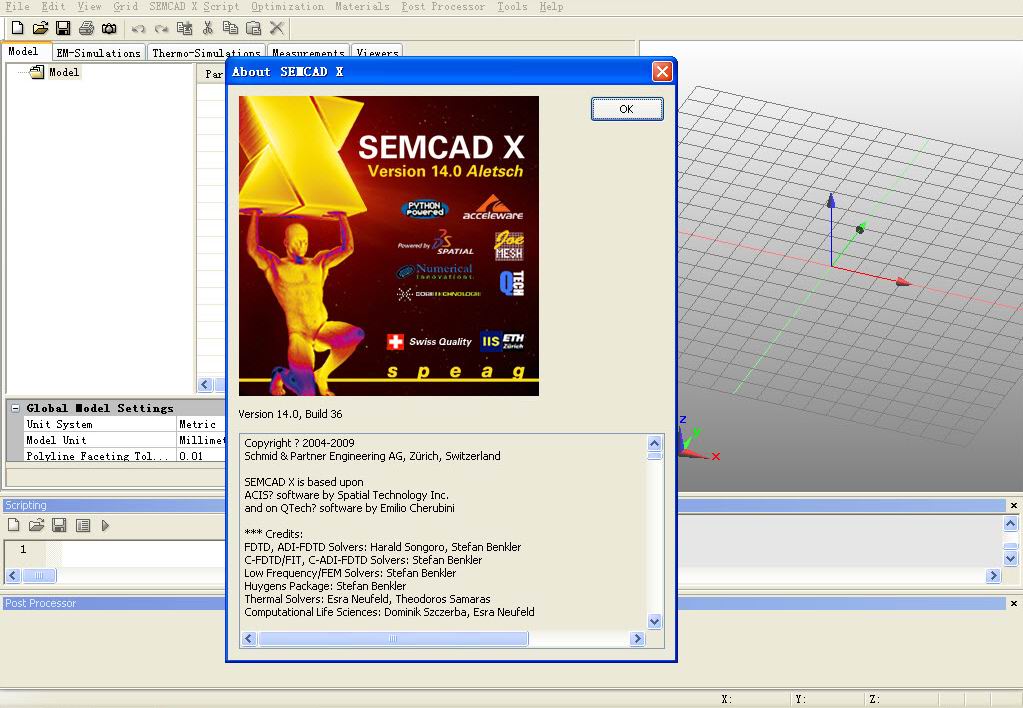Close the About SEMCAD X dialog
The height and width of the screenshot is (708, 1023).
tap(662, 71)
